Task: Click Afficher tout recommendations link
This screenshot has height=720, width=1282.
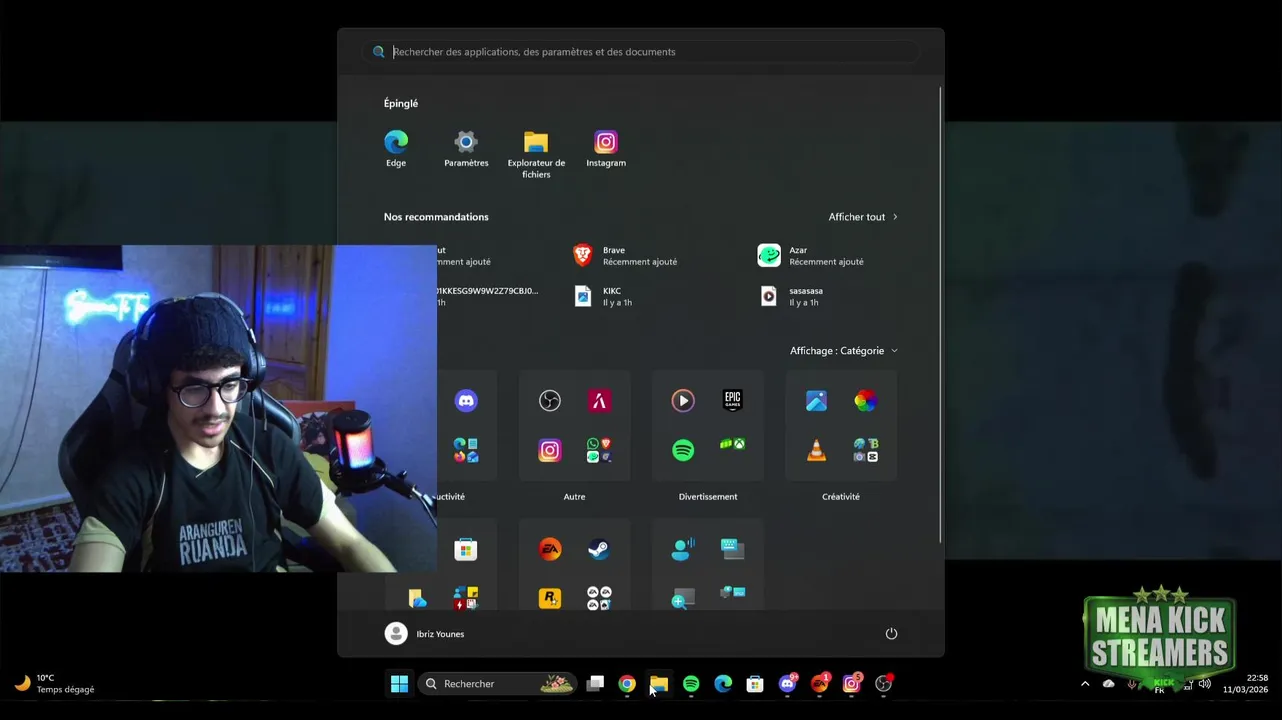Action: 863,217
